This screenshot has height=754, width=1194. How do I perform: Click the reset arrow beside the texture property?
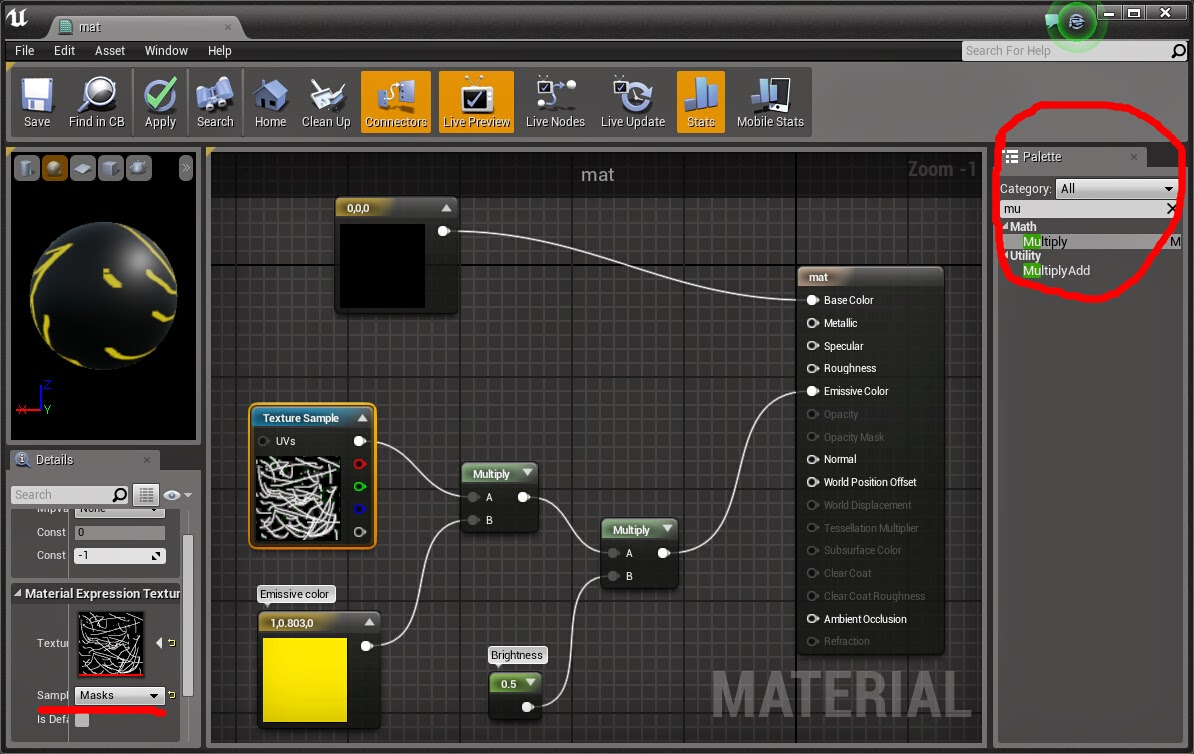tap(172, 643)
